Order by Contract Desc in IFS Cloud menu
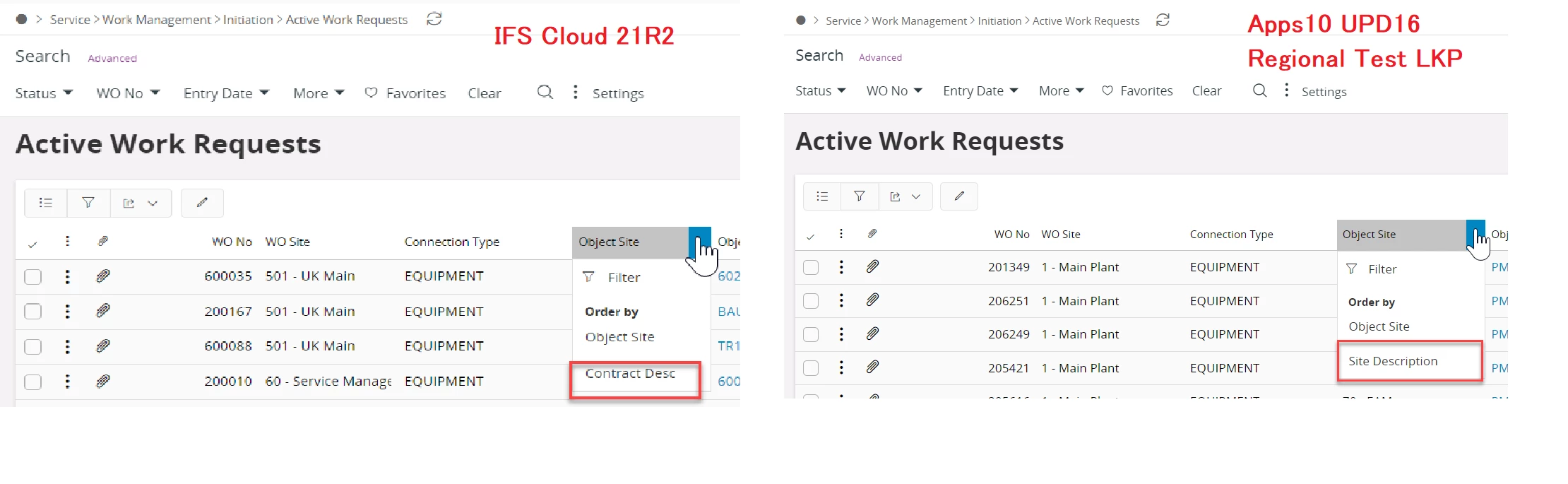1568x484 pixels. point(630,373)
